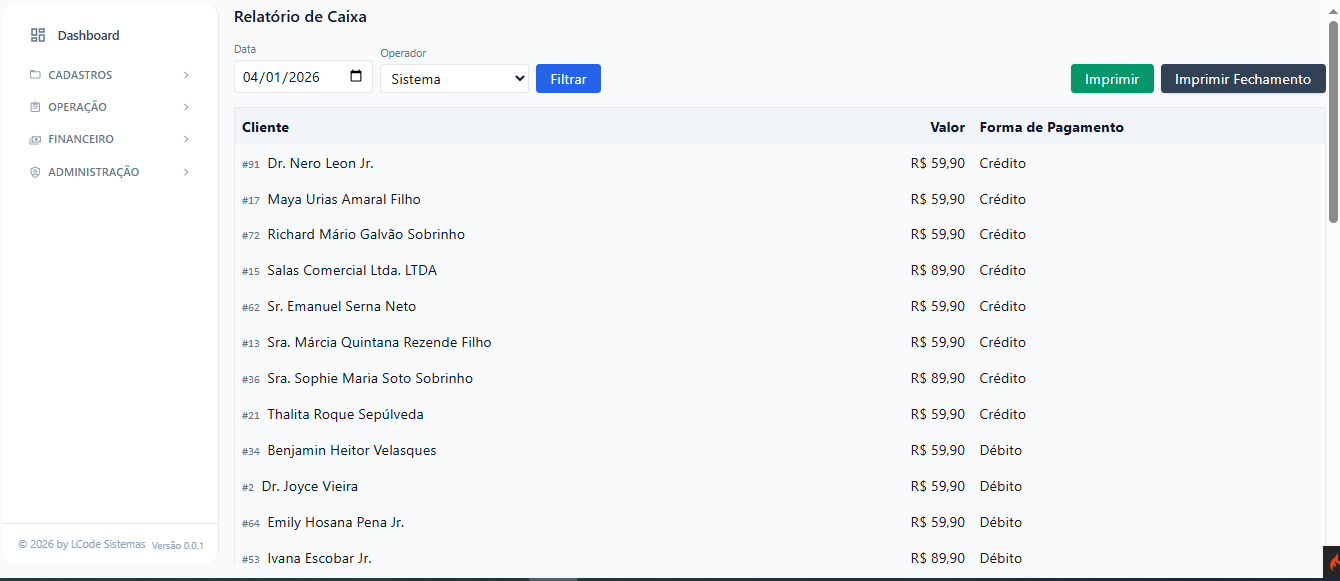
Task: Click the Dashboard grid icon
Action: 38,35
